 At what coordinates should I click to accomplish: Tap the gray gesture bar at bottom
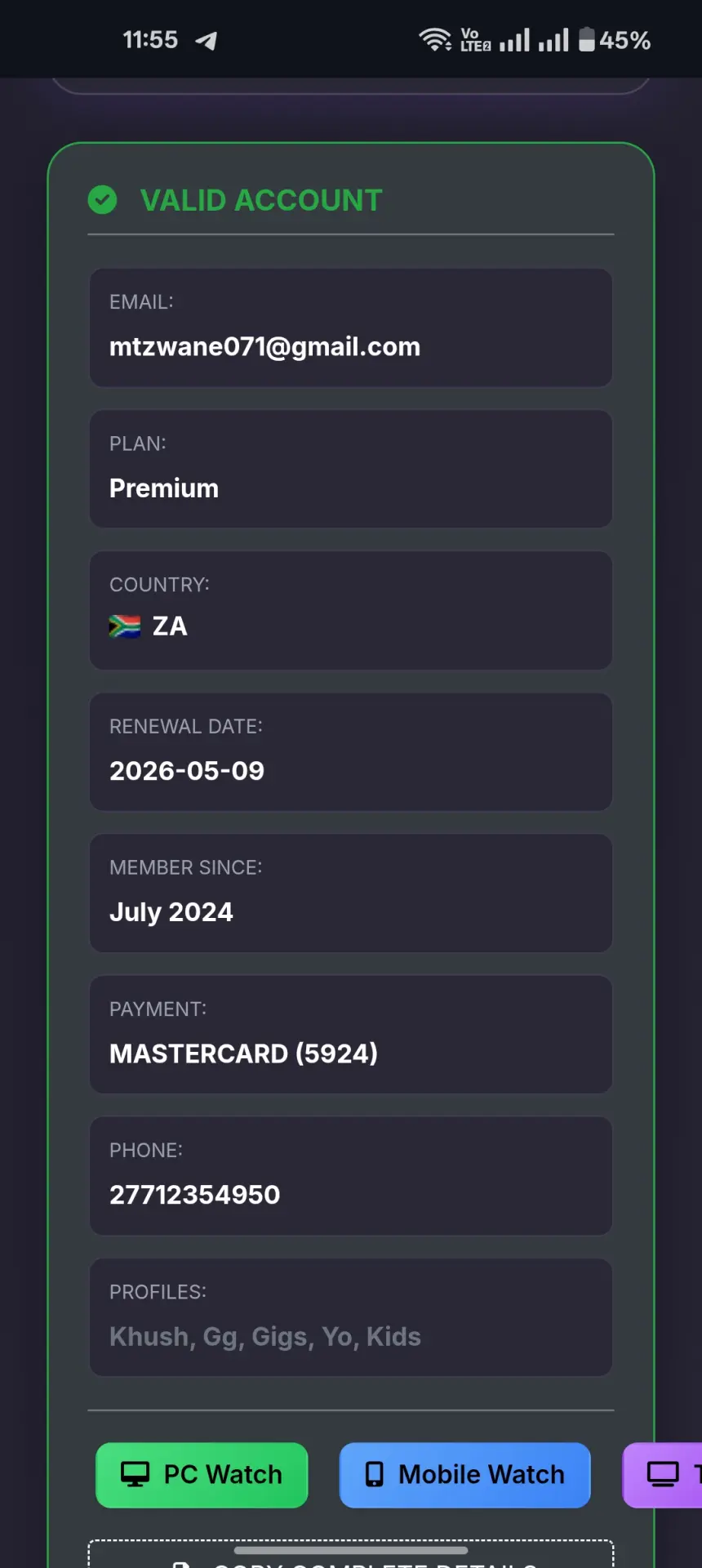point(351,1549)
